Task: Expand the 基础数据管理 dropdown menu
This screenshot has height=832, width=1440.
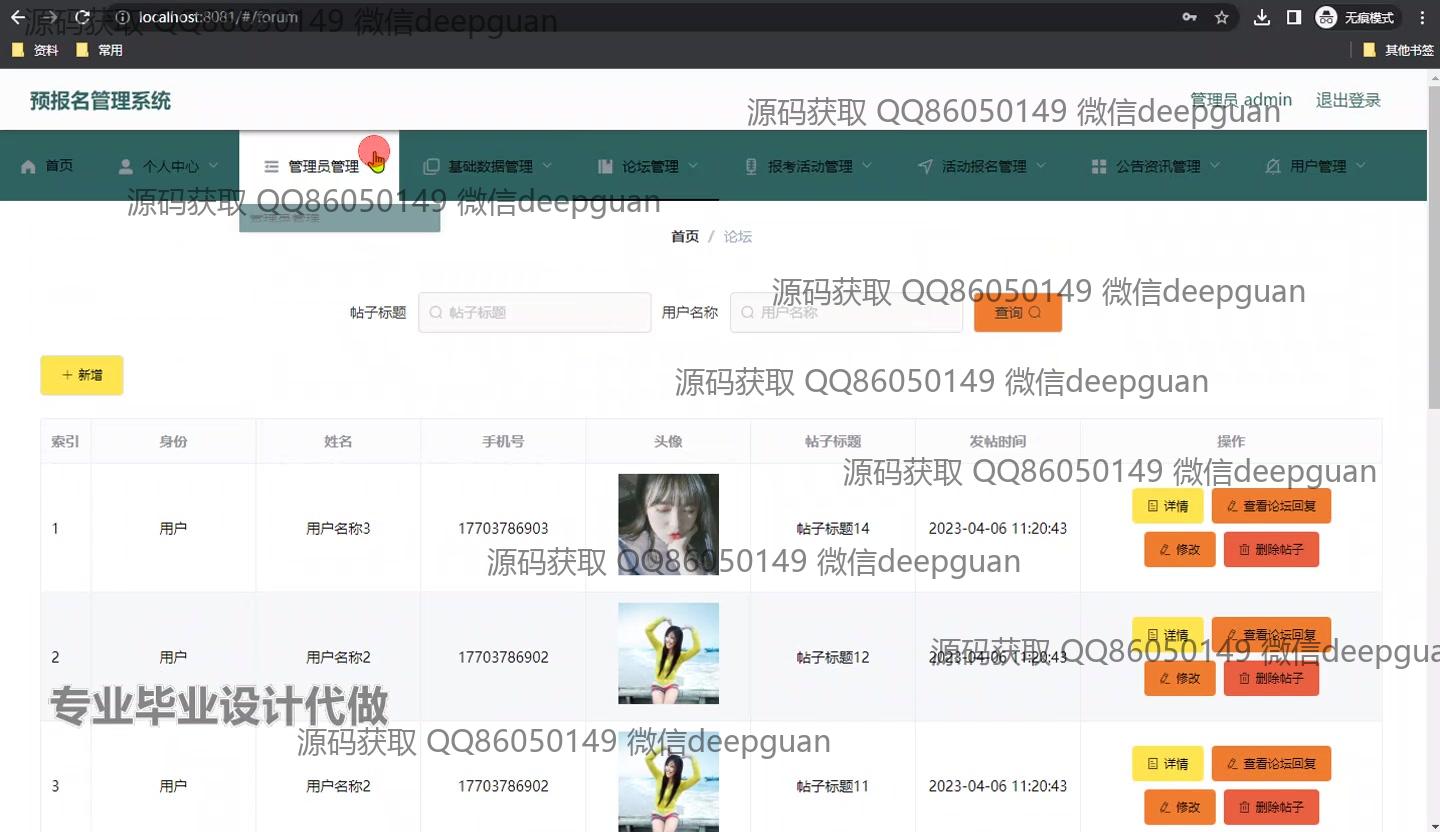Action: [x=488, y=166]
